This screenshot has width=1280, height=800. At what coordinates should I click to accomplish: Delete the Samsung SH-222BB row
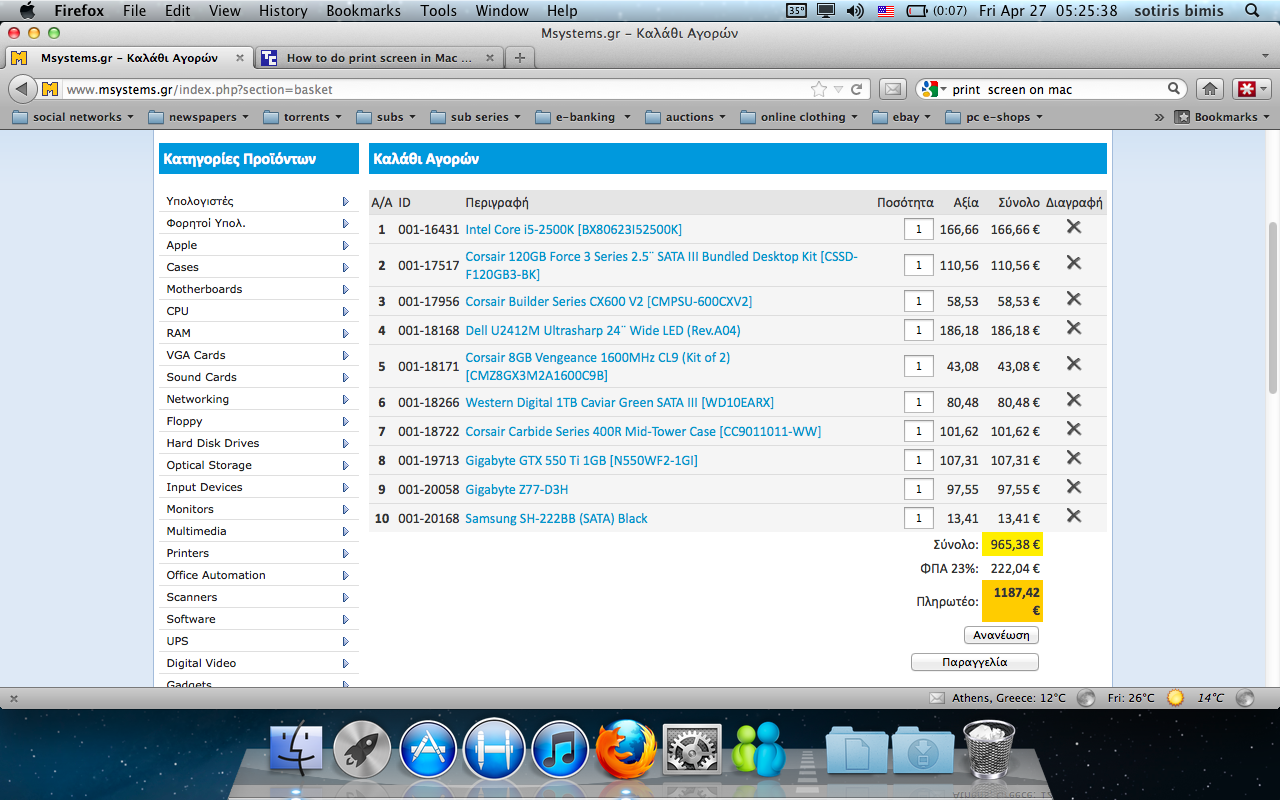[1073, 516]
